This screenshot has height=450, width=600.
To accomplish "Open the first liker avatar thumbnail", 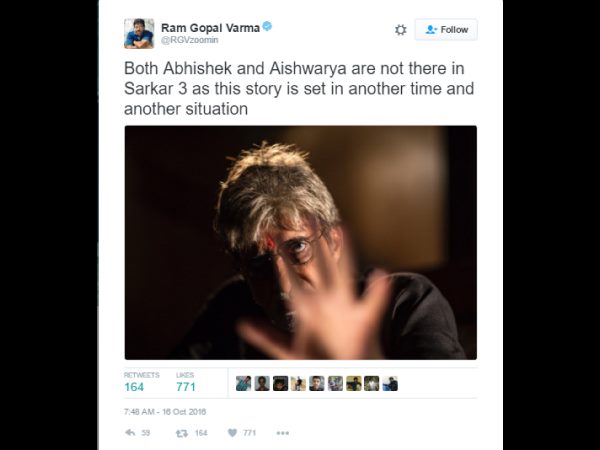I will (x=243, y=383).
